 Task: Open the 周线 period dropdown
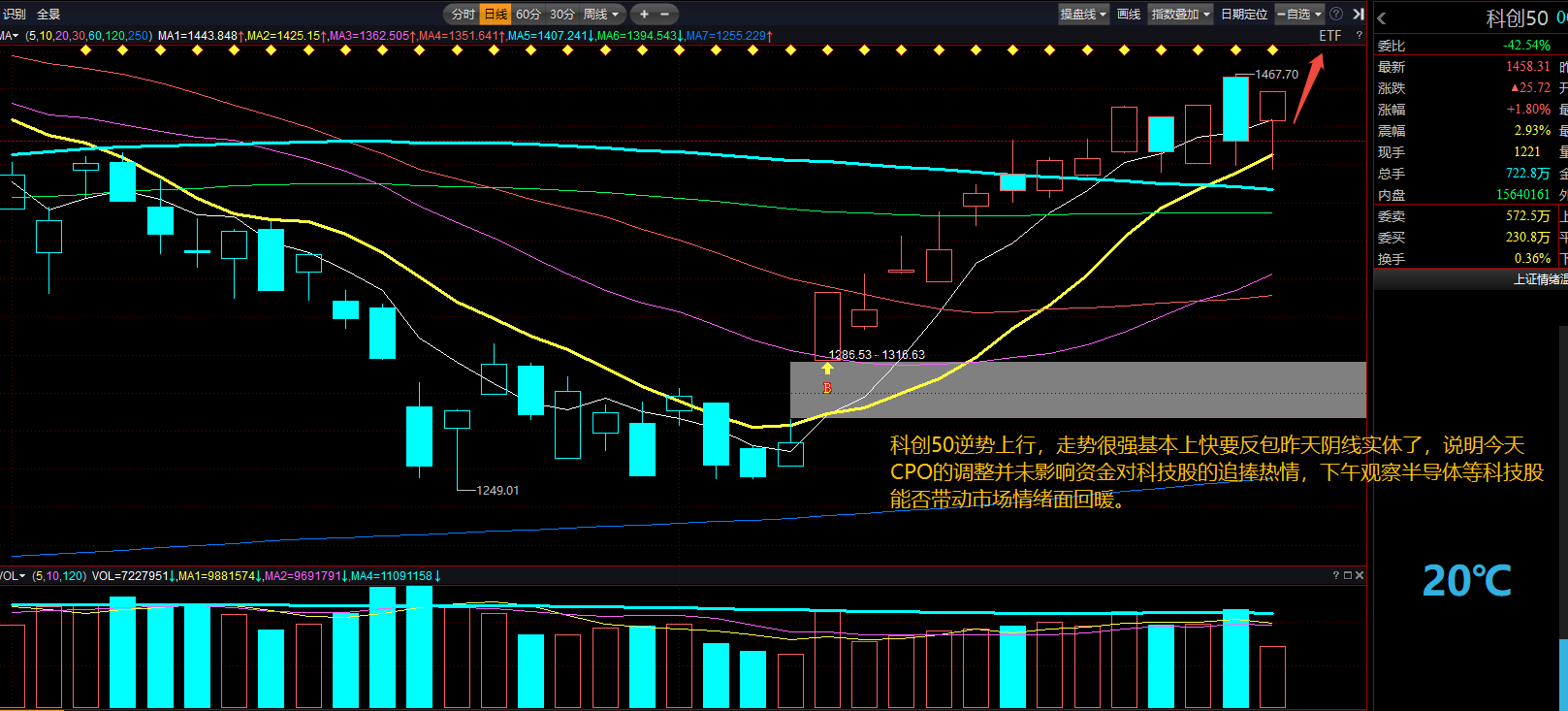601,15
